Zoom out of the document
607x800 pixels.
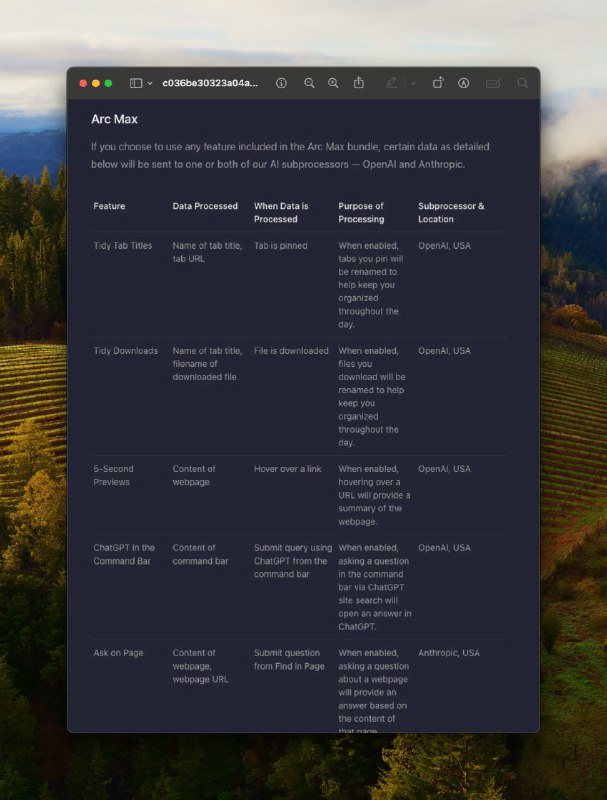click(309, 83)
